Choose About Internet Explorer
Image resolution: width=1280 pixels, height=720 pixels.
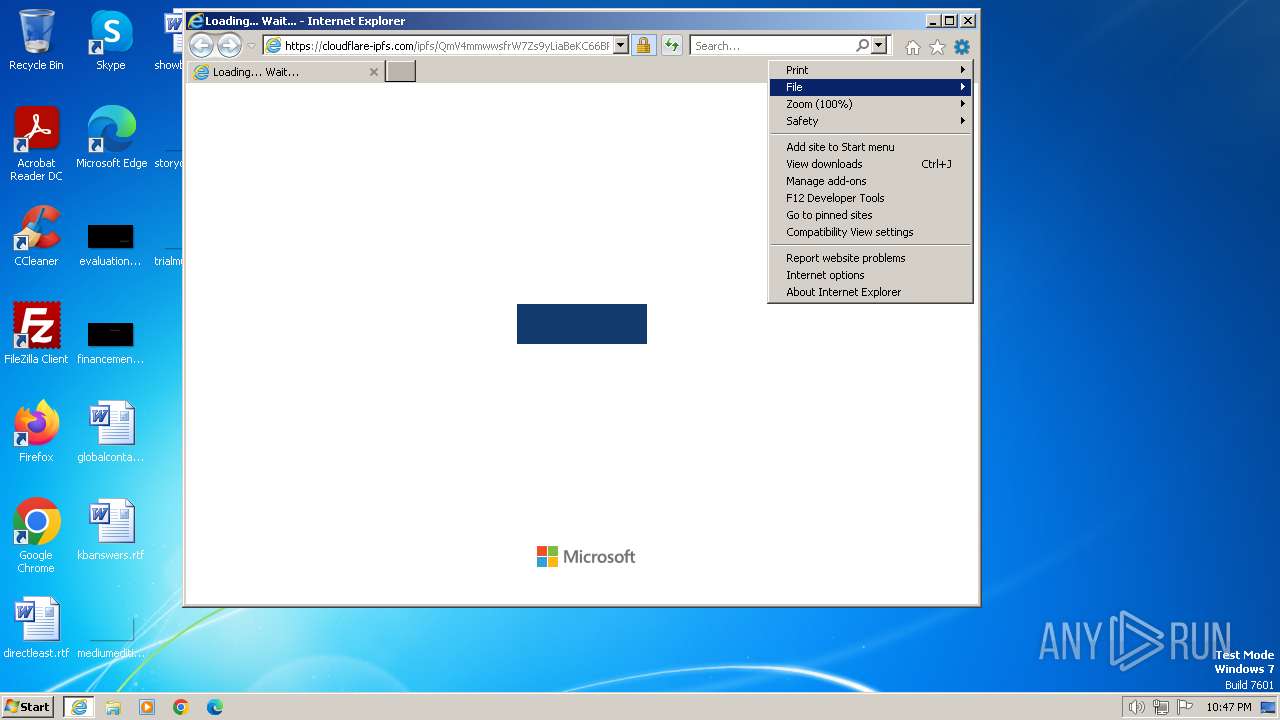[x=870, y=292]
